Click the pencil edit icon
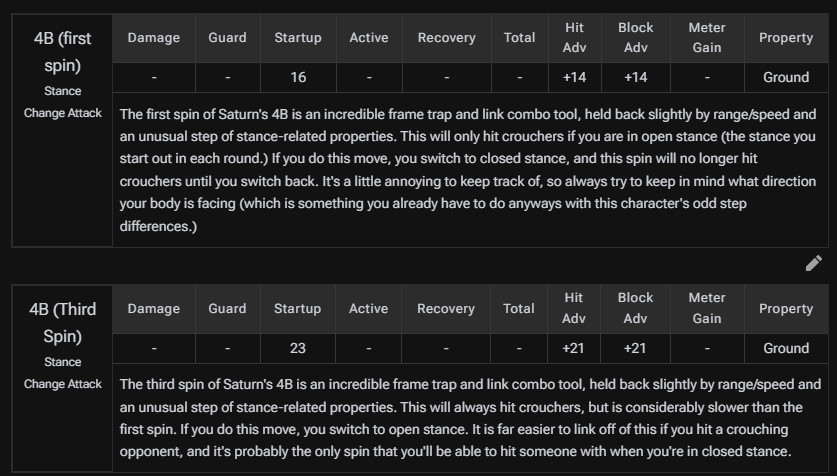The image size is (837, 476). 814,263
